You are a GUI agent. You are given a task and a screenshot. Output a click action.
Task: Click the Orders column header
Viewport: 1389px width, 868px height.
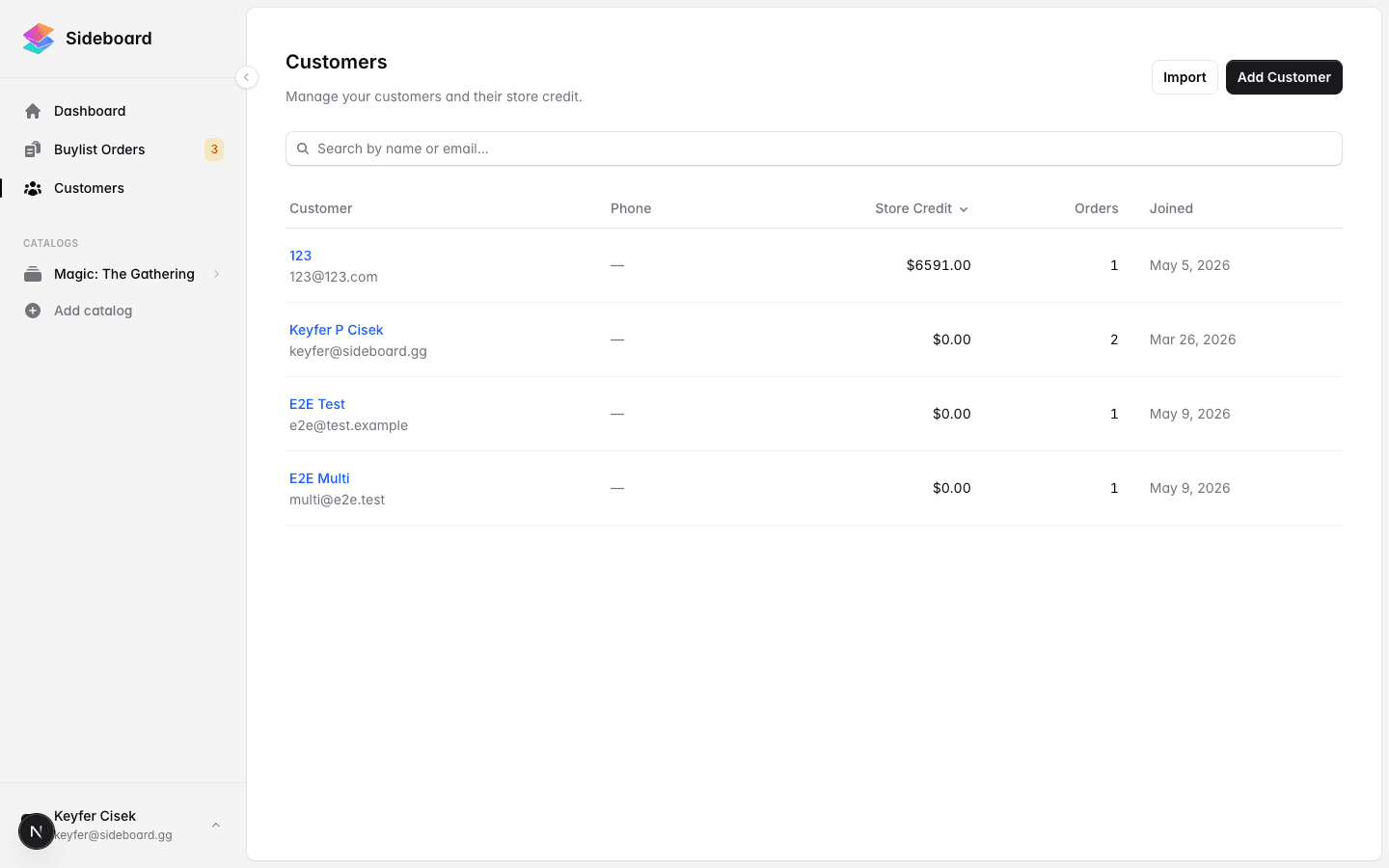(x=1097, y=208)
